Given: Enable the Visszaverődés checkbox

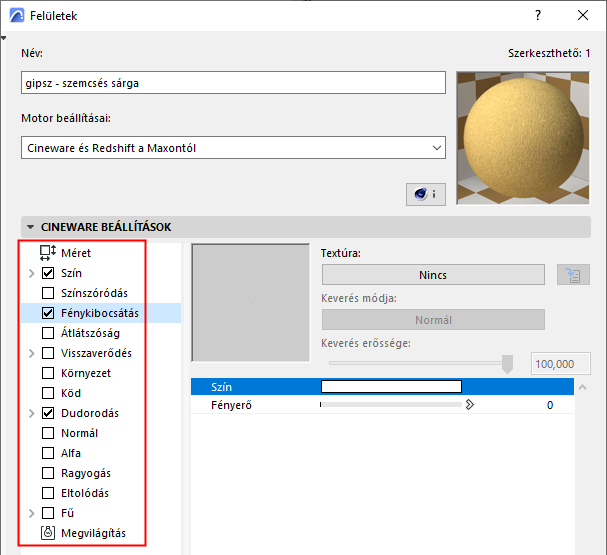Looking at the screenshot, I should click(48, 353).
